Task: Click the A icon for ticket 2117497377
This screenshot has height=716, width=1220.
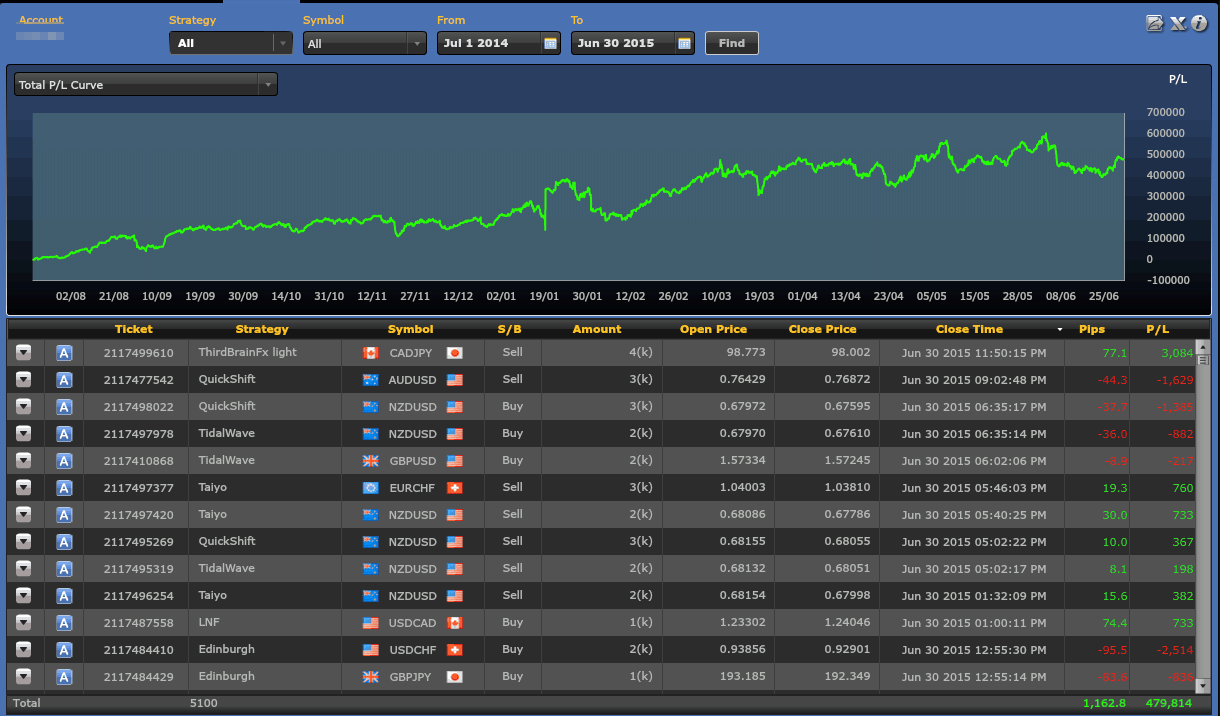Action: click(x=64, y=487)
